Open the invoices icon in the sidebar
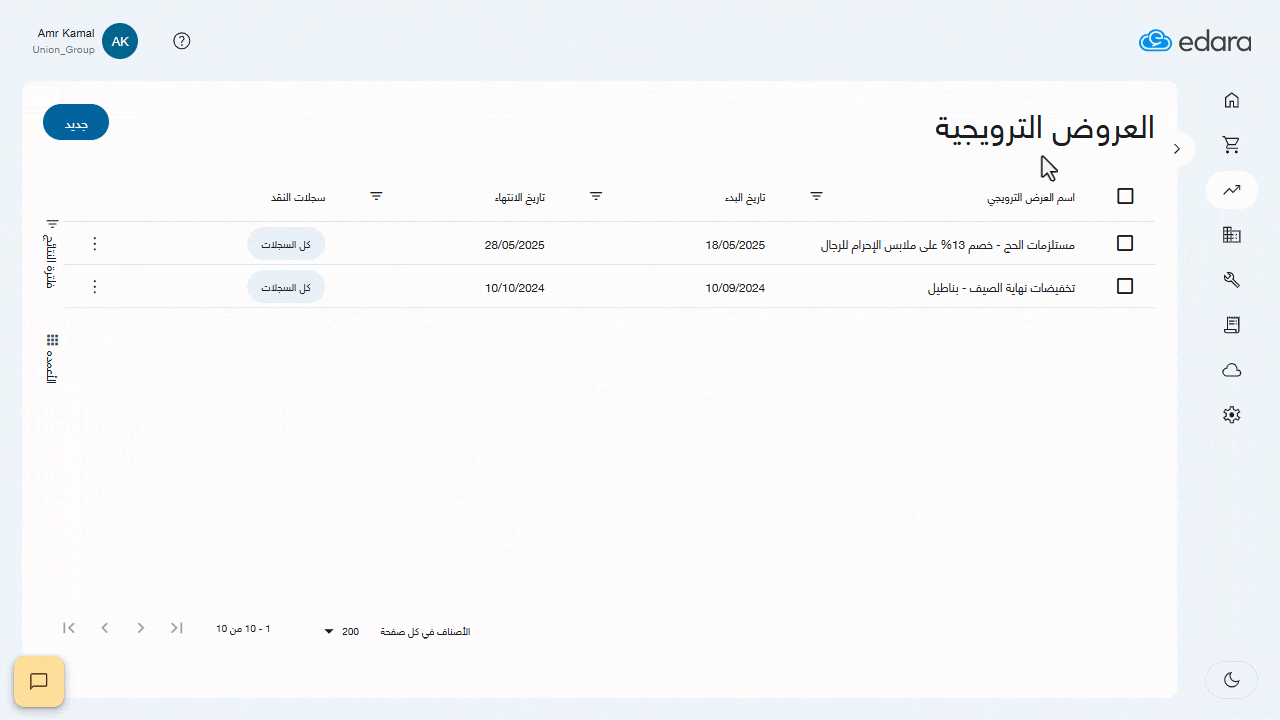This screenshot has height=720, width=1280. pos(1231,324)
